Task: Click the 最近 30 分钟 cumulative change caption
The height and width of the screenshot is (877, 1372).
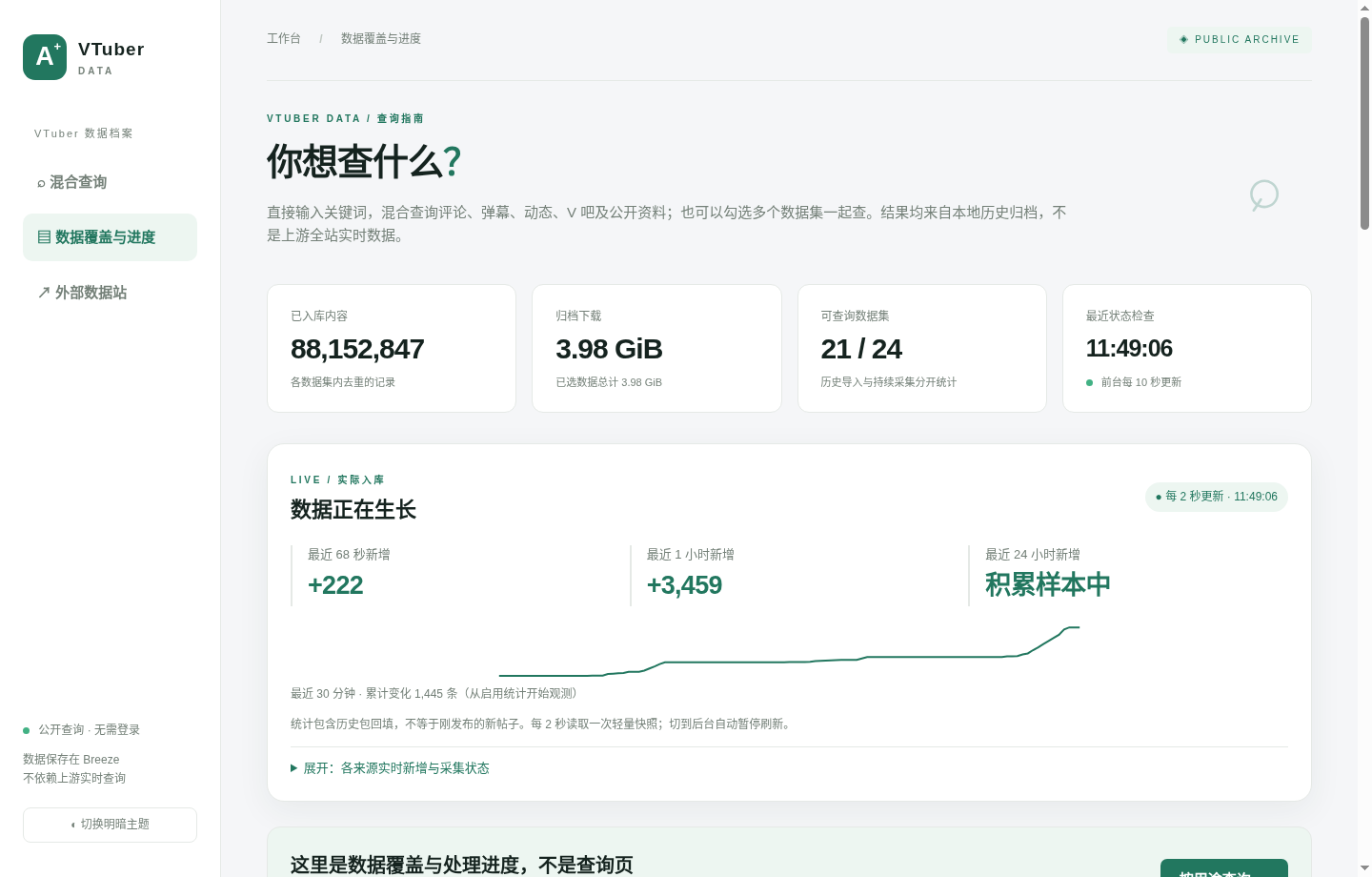Action: pos(437,694)
